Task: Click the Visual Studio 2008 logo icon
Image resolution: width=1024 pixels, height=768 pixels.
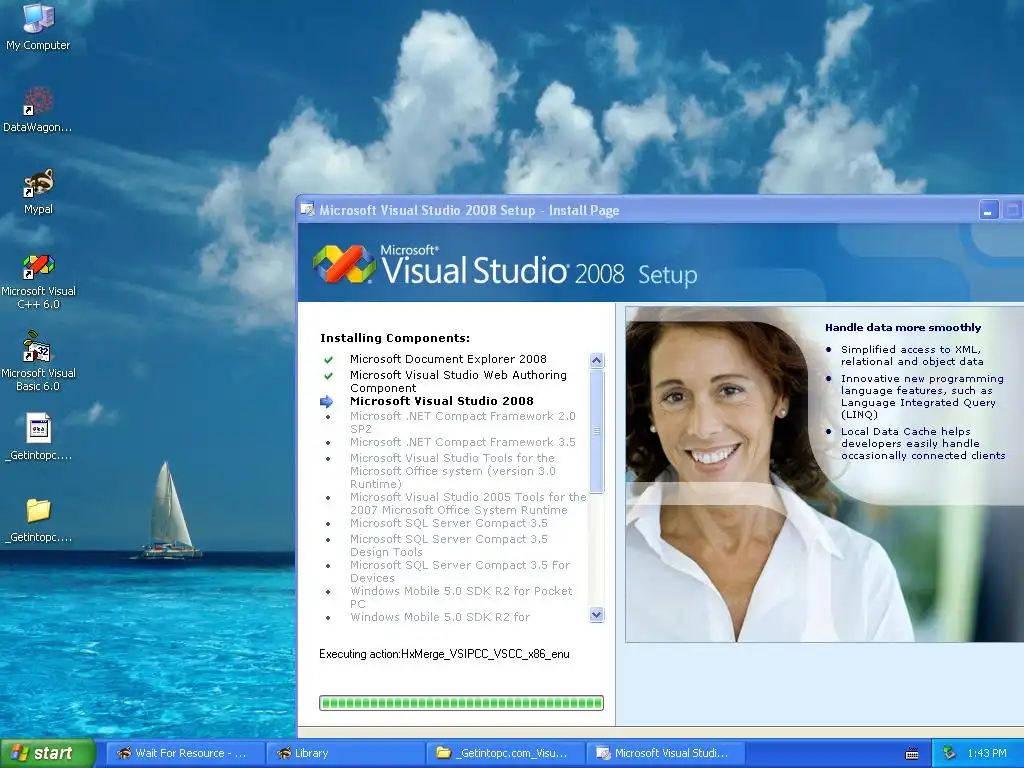Action: [344, 264]
